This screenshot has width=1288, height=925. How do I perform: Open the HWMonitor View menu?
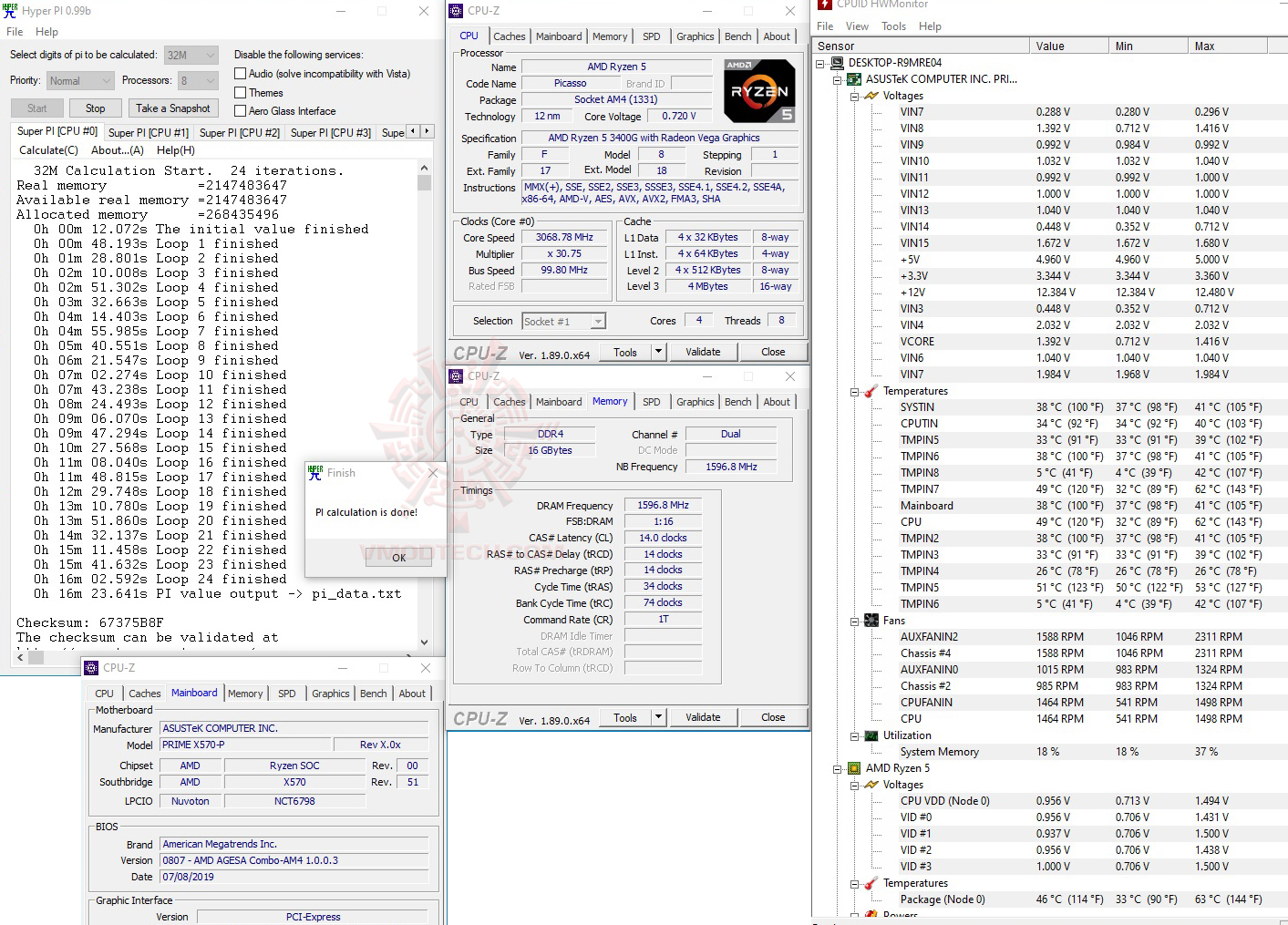pyautogui.click(x=857, y=26)
